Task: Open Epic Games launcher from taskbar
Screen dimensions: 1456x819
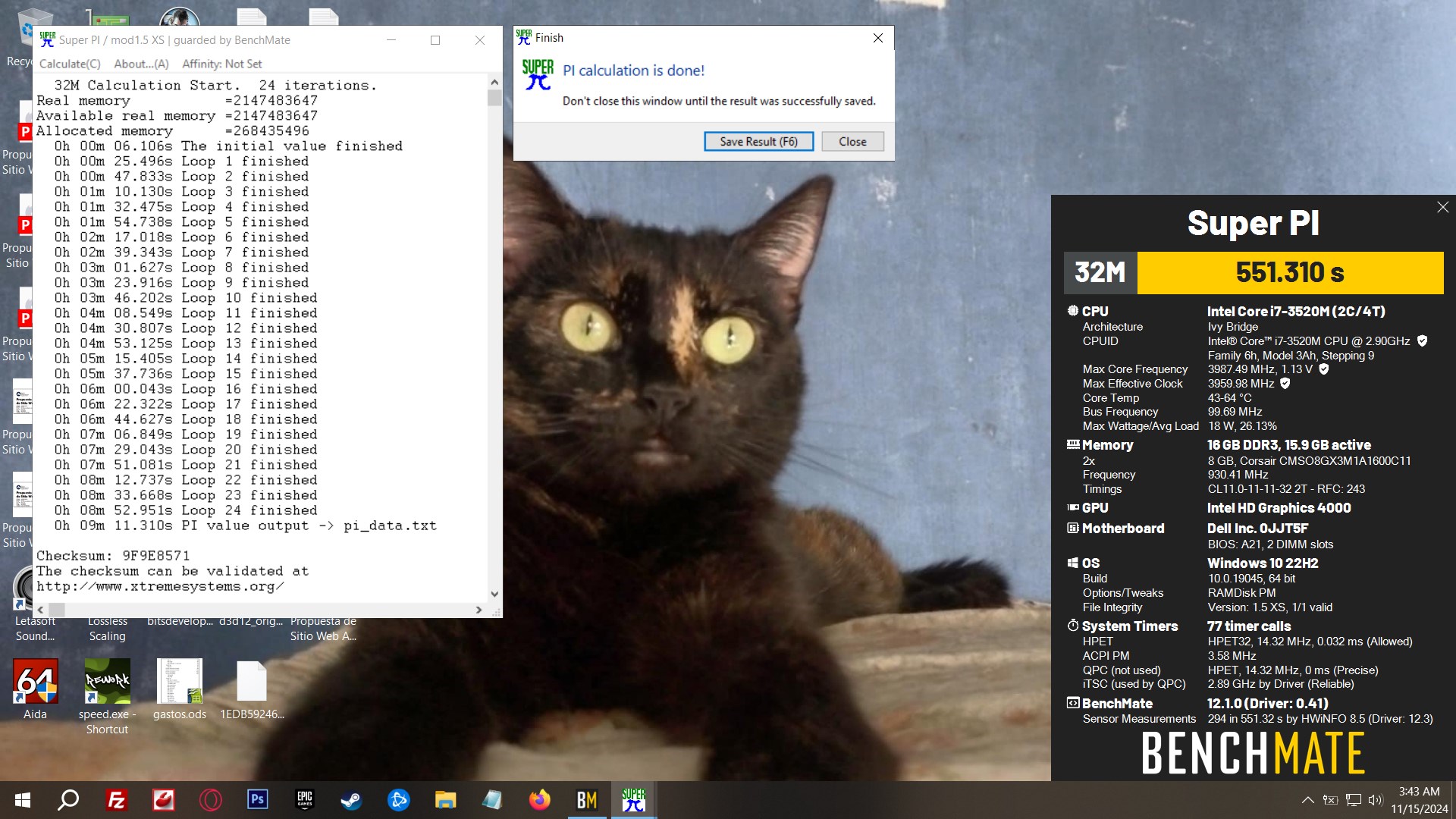Action: [304, 800]
